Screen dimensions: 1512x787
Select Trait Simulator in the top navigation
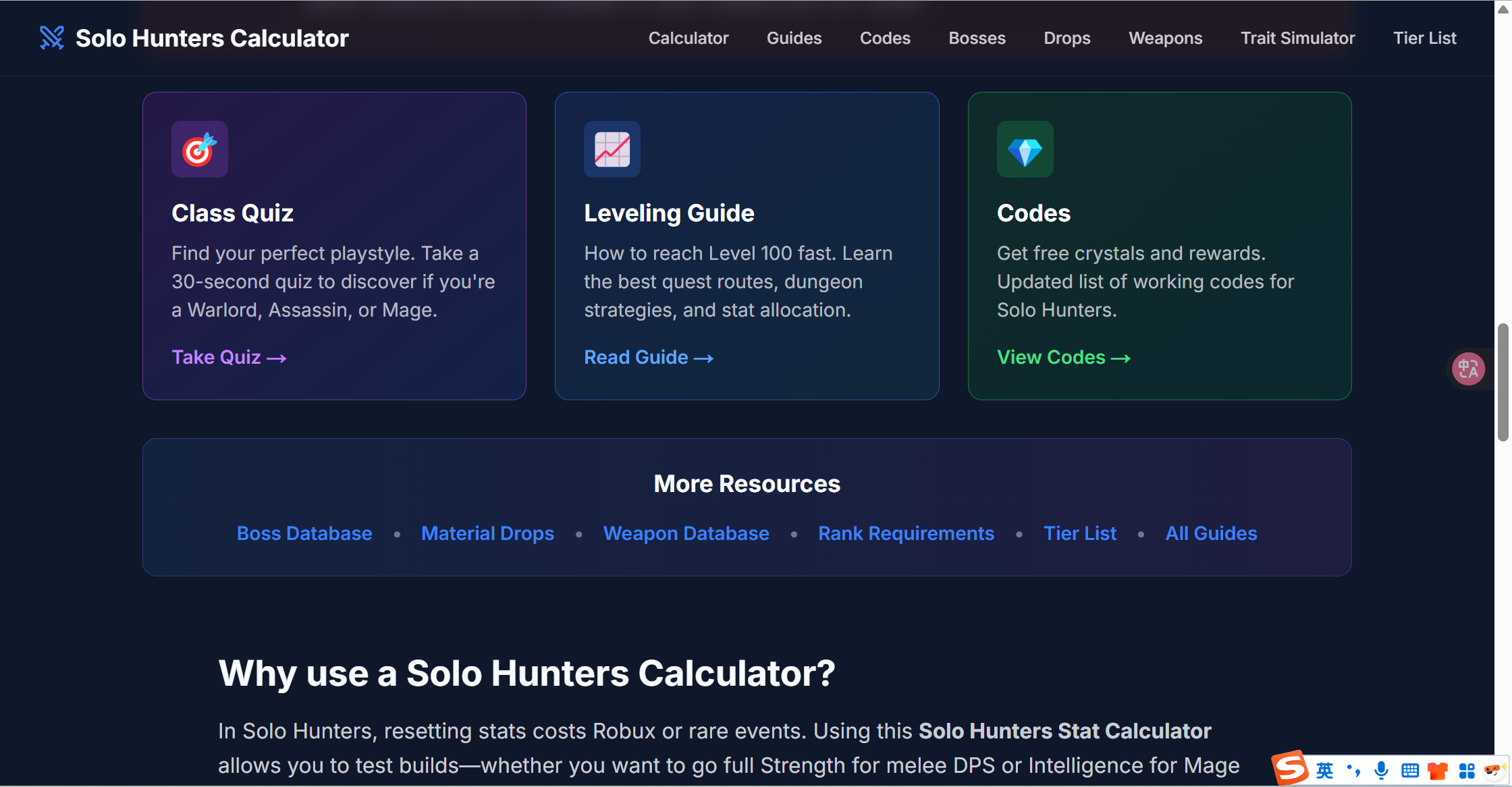1297,38
